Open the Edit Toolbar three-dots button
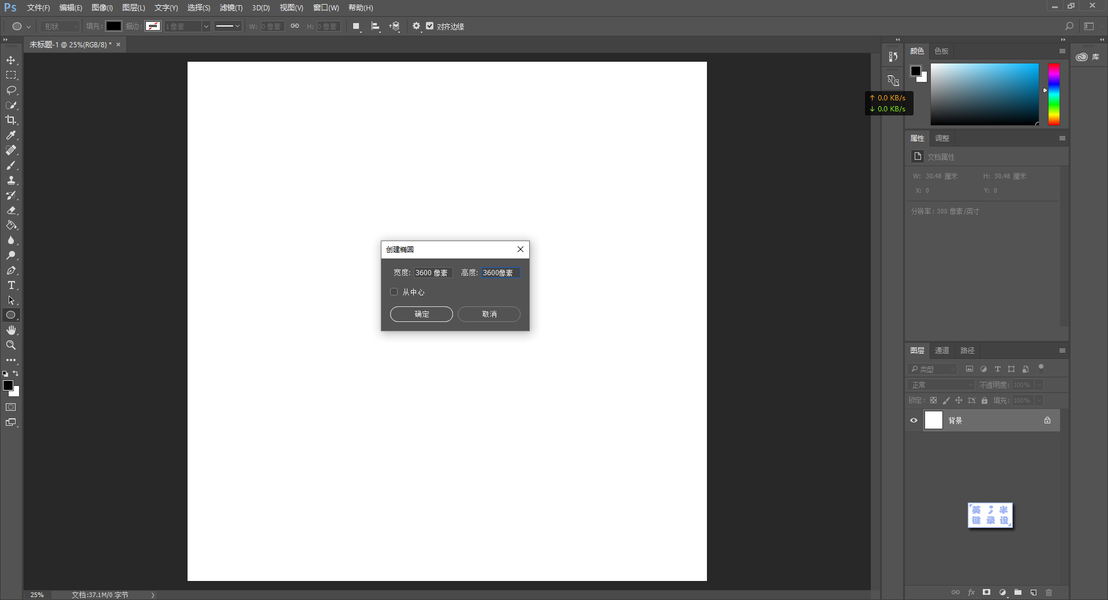This screenshot has width=1108, height=600. 11,360
